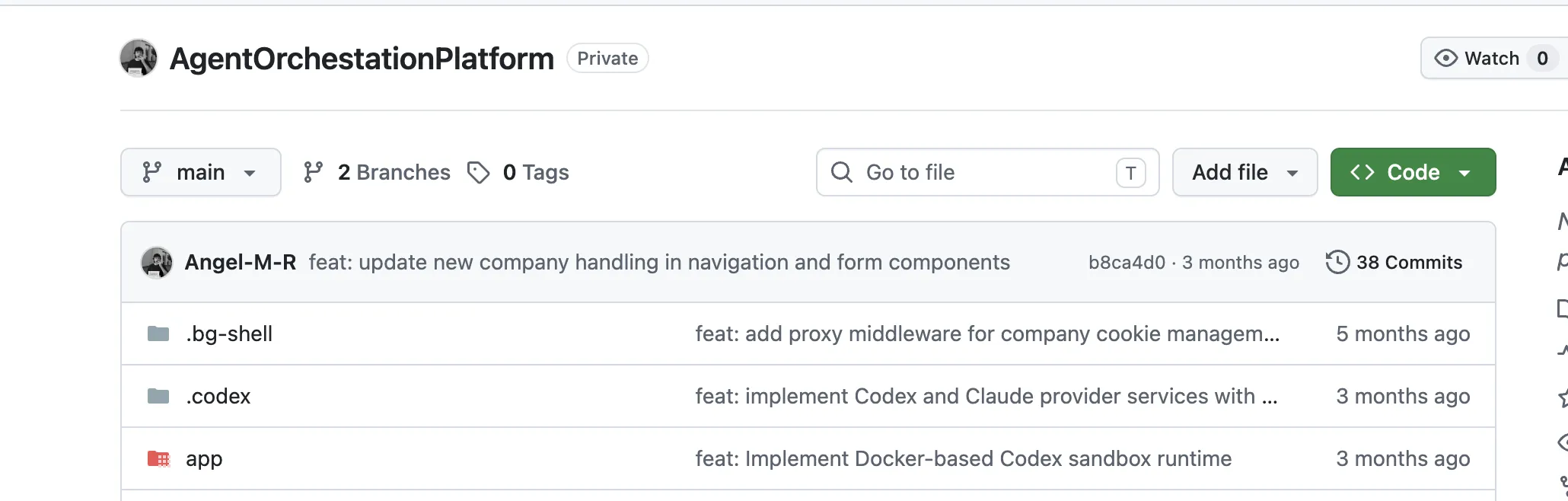Viewport: 1568px width, 501px height.
Task: Click the 3 months ago timestamp for app
Action: pos(1403,458)
